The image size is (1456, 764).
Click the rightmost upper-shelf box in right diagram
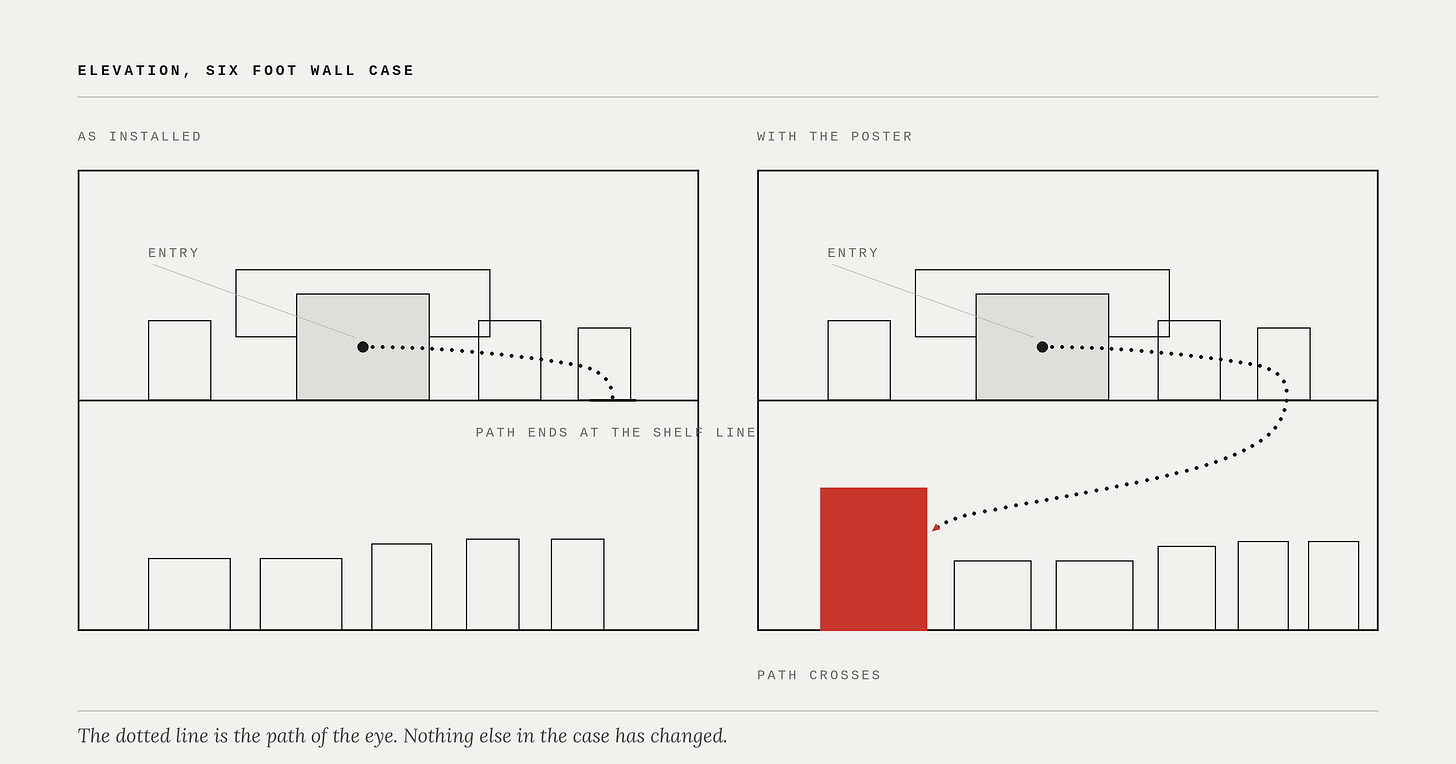coord(1284,364)
